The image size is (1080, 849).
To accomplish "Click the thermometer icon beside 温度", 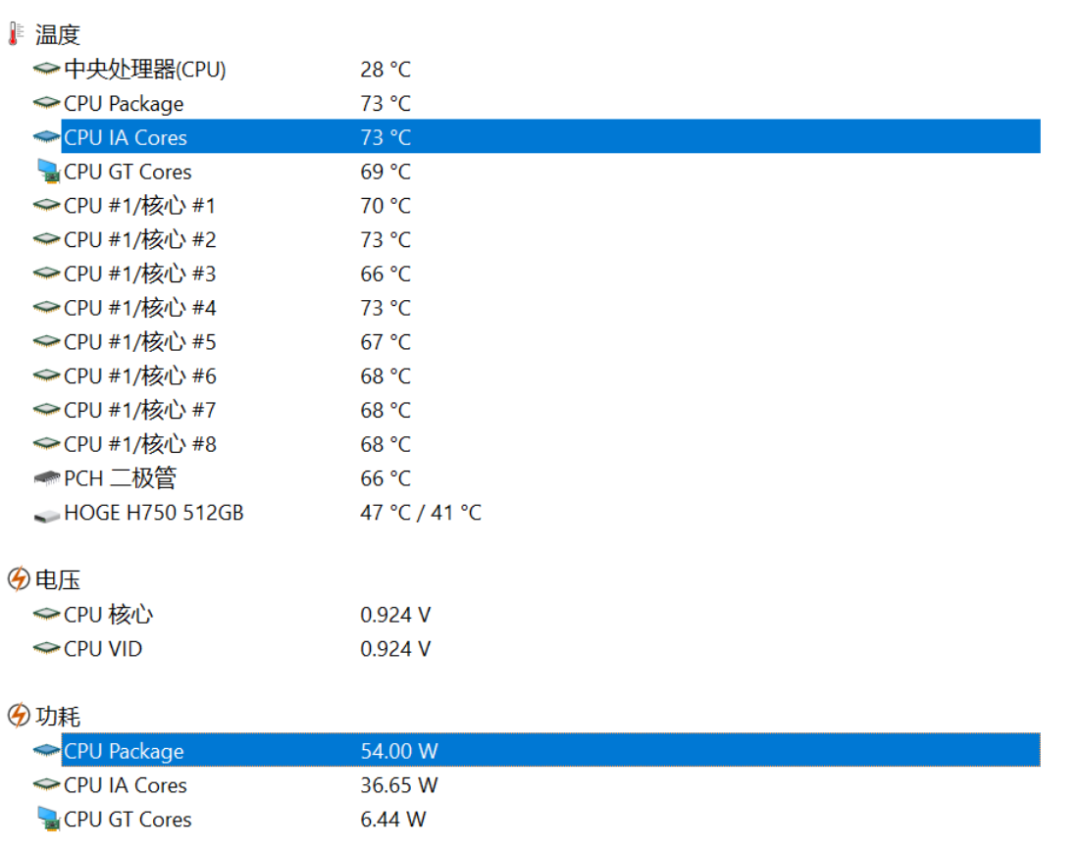I will click(12, 33).
